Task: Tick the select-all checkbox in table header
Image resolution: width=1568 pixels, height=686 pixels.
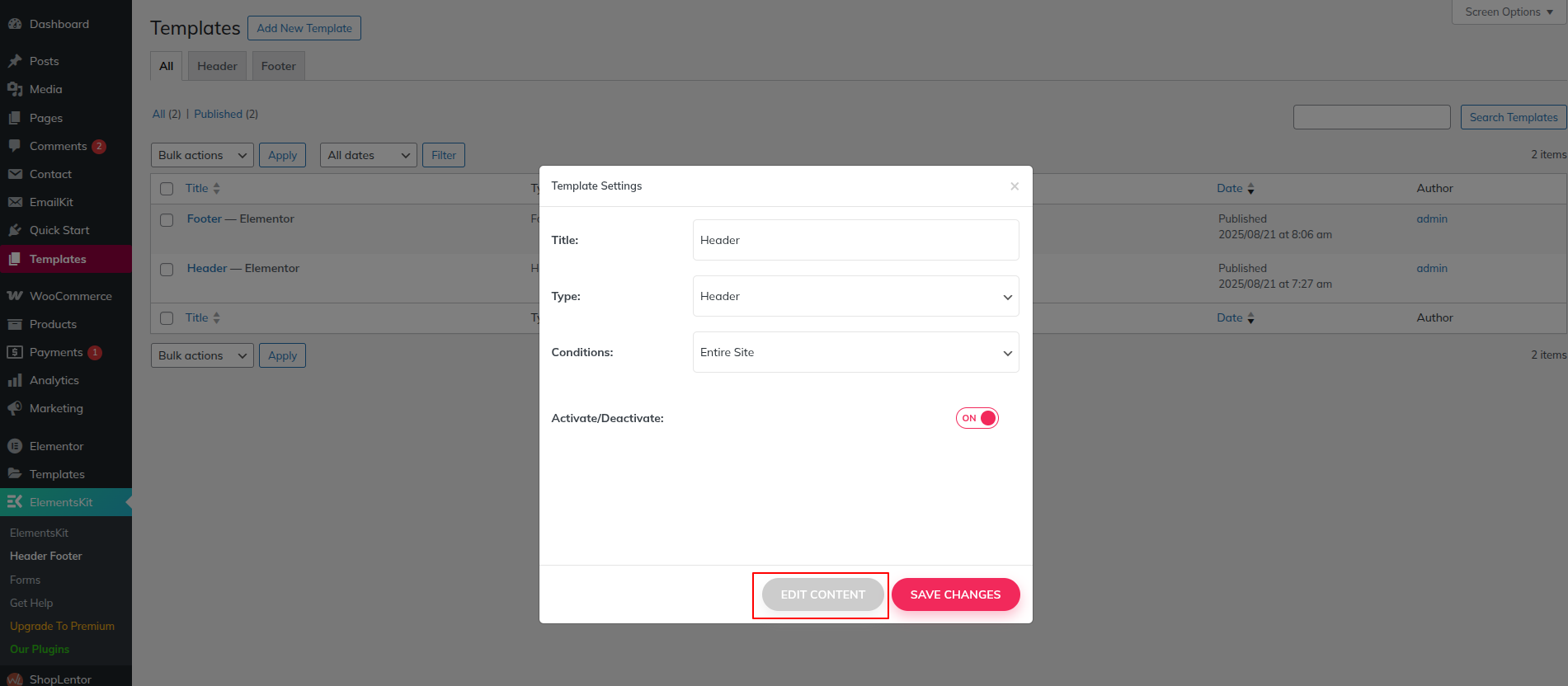Action: (x=167, y=189)
